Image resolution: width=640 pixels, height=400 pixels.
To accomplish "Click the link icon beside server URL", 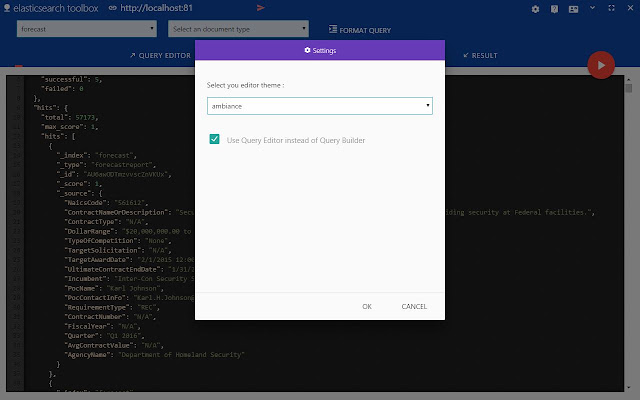I will point(113,8).
